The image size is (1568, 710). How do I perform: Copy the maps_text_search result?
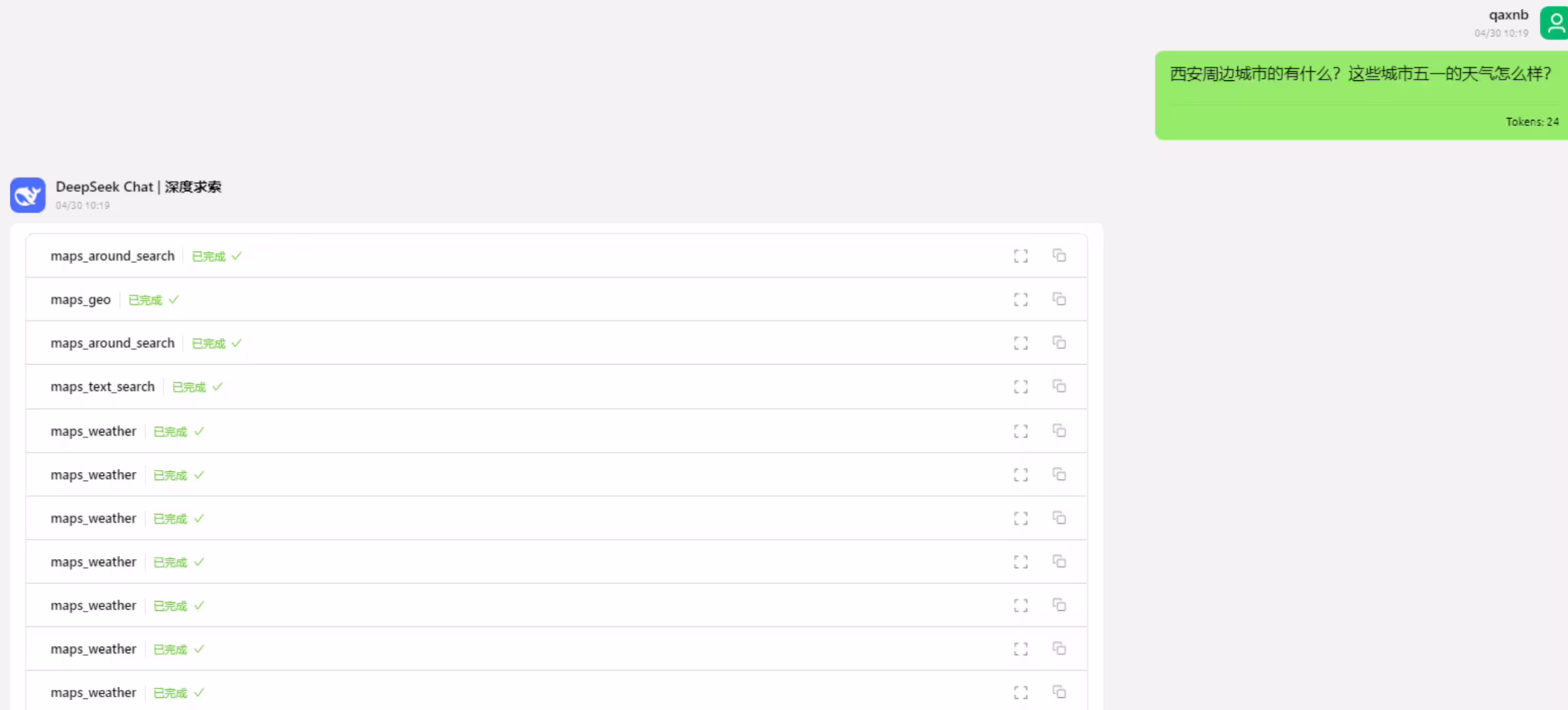(1059, 386)
